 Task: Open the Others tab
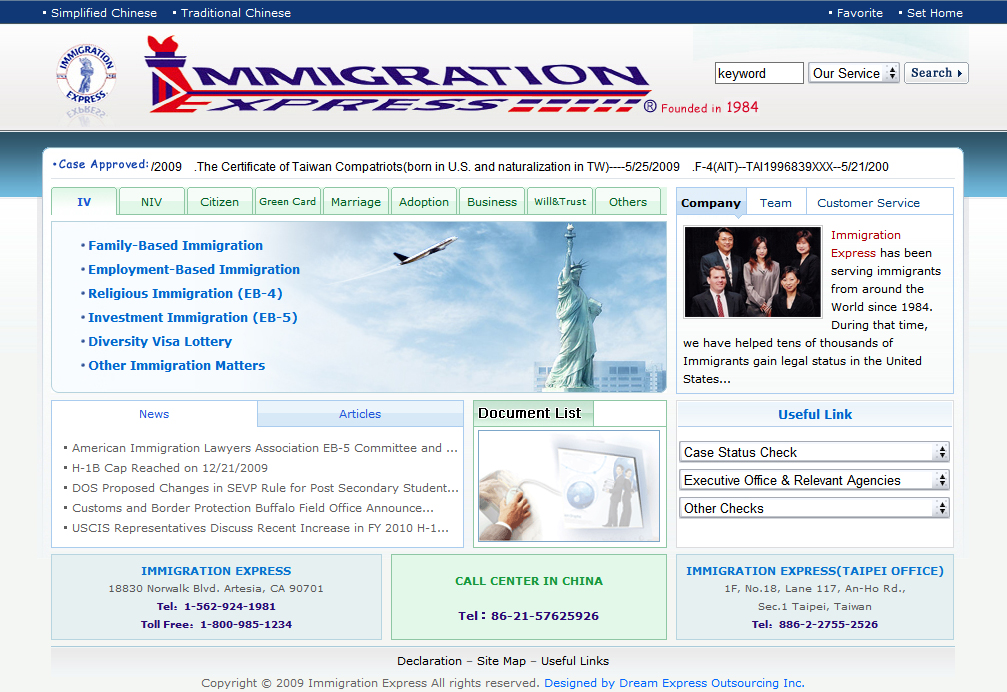tap(628, 202)
